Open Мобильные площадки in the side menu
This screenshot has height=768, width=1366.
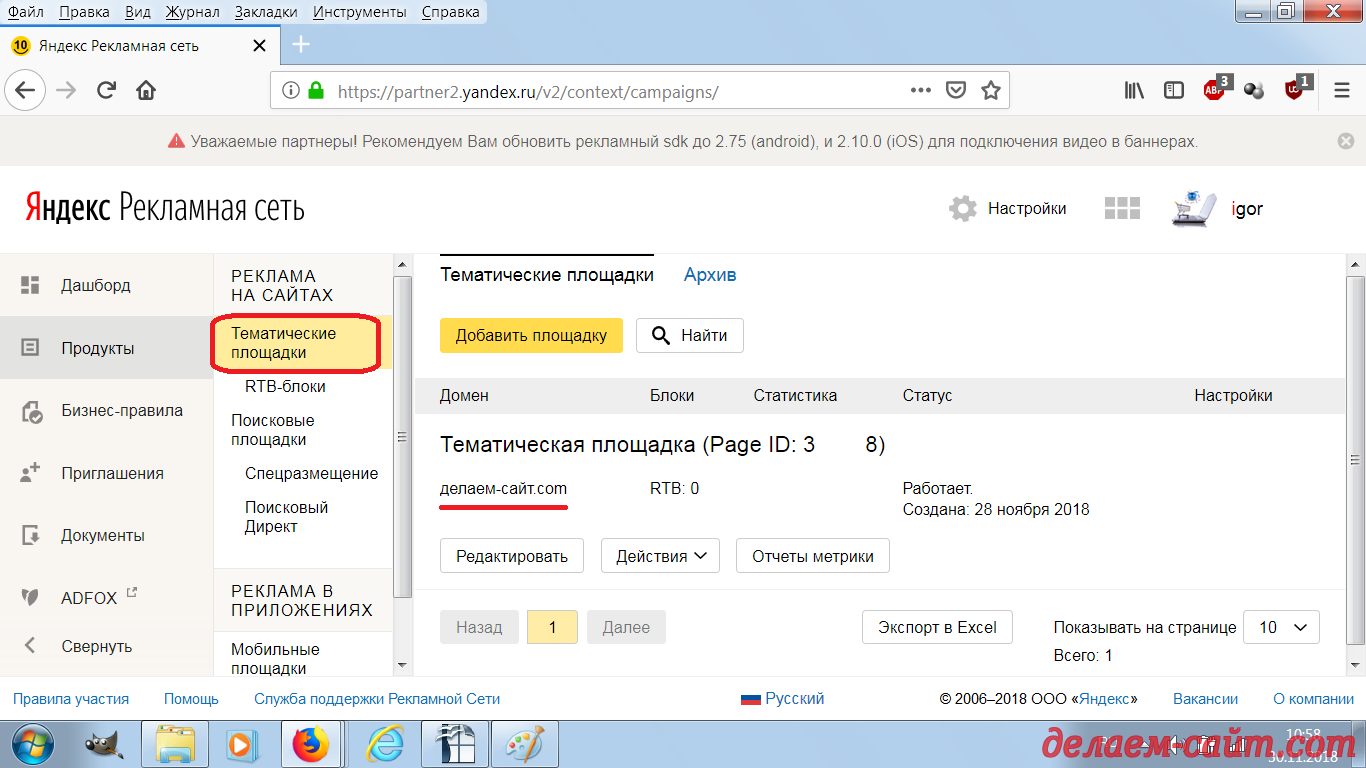275,659
